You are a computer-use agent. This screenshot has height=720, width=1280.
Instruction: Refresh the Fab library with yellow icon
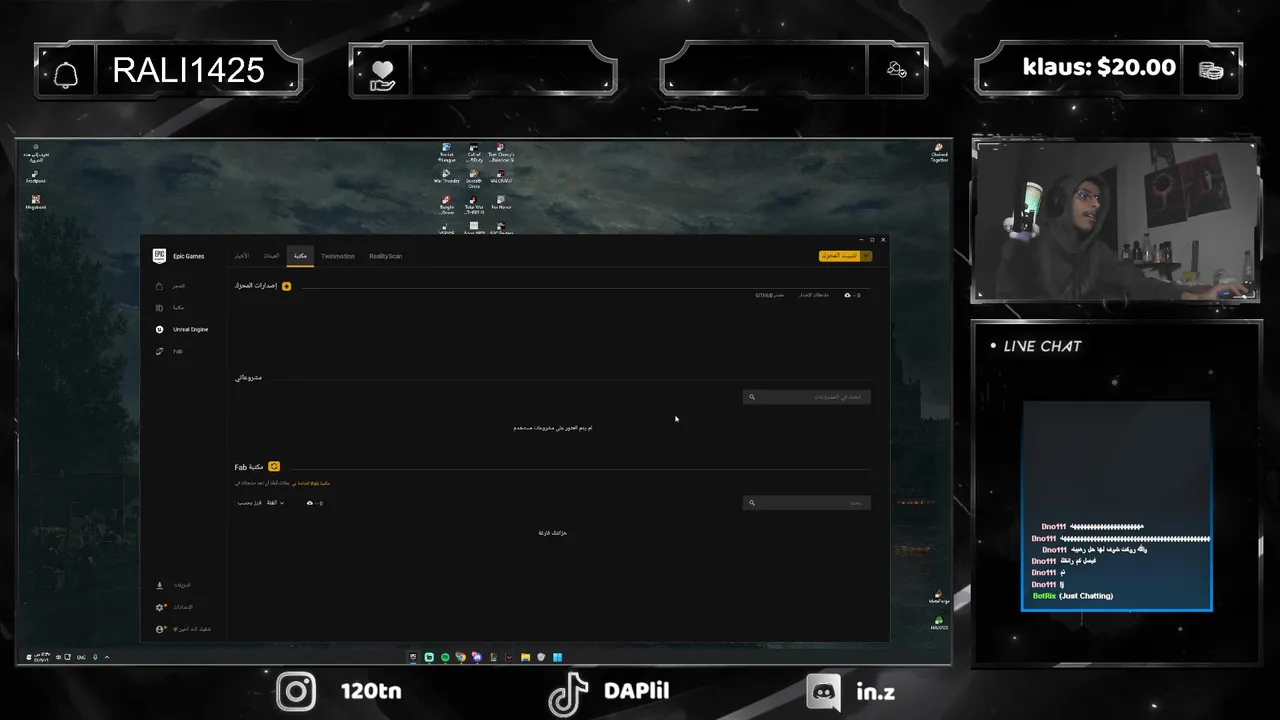coord(274,466)
